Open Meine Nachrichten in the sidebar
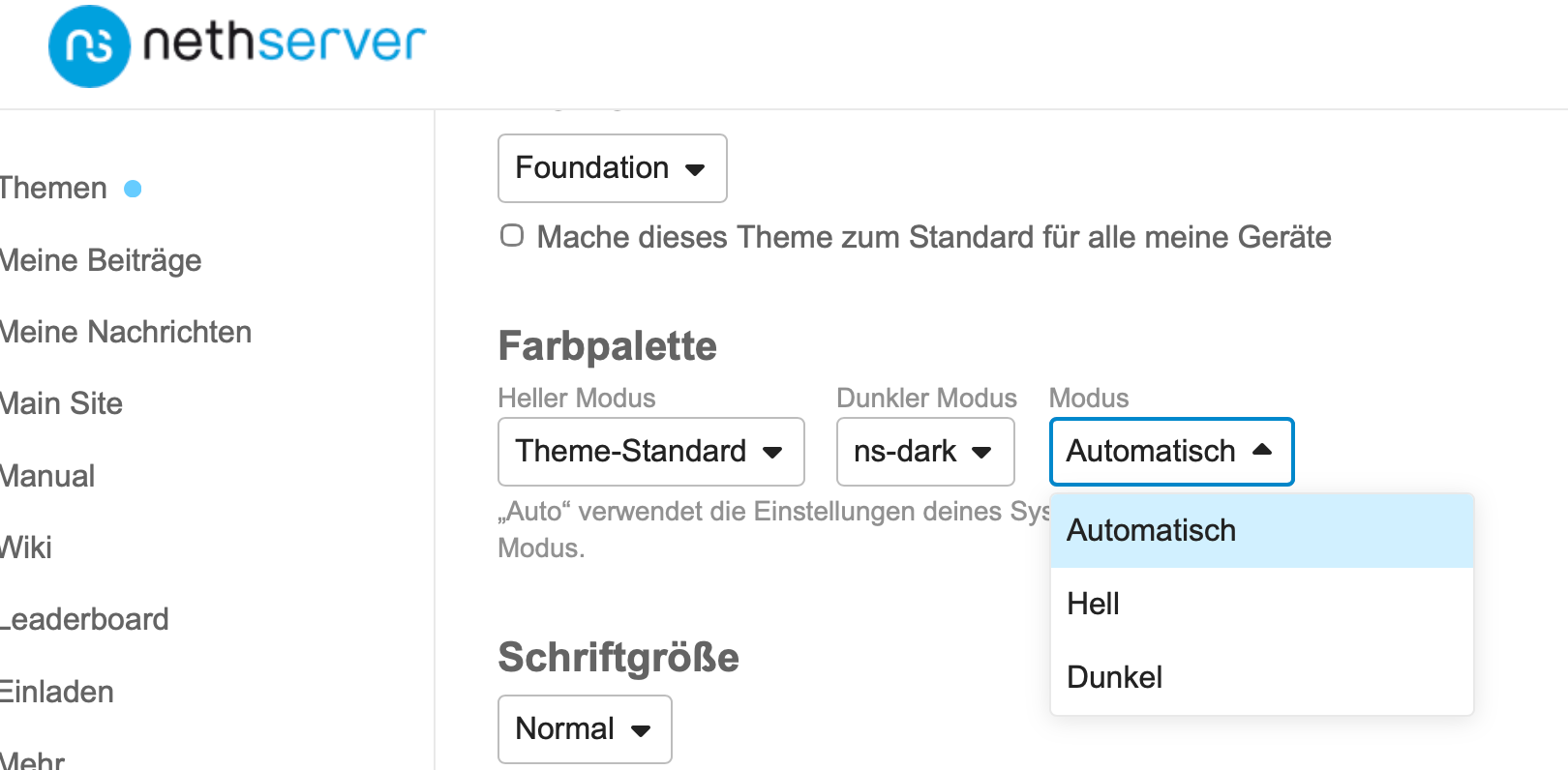The image size is (1568, 770). coord(126,332)
